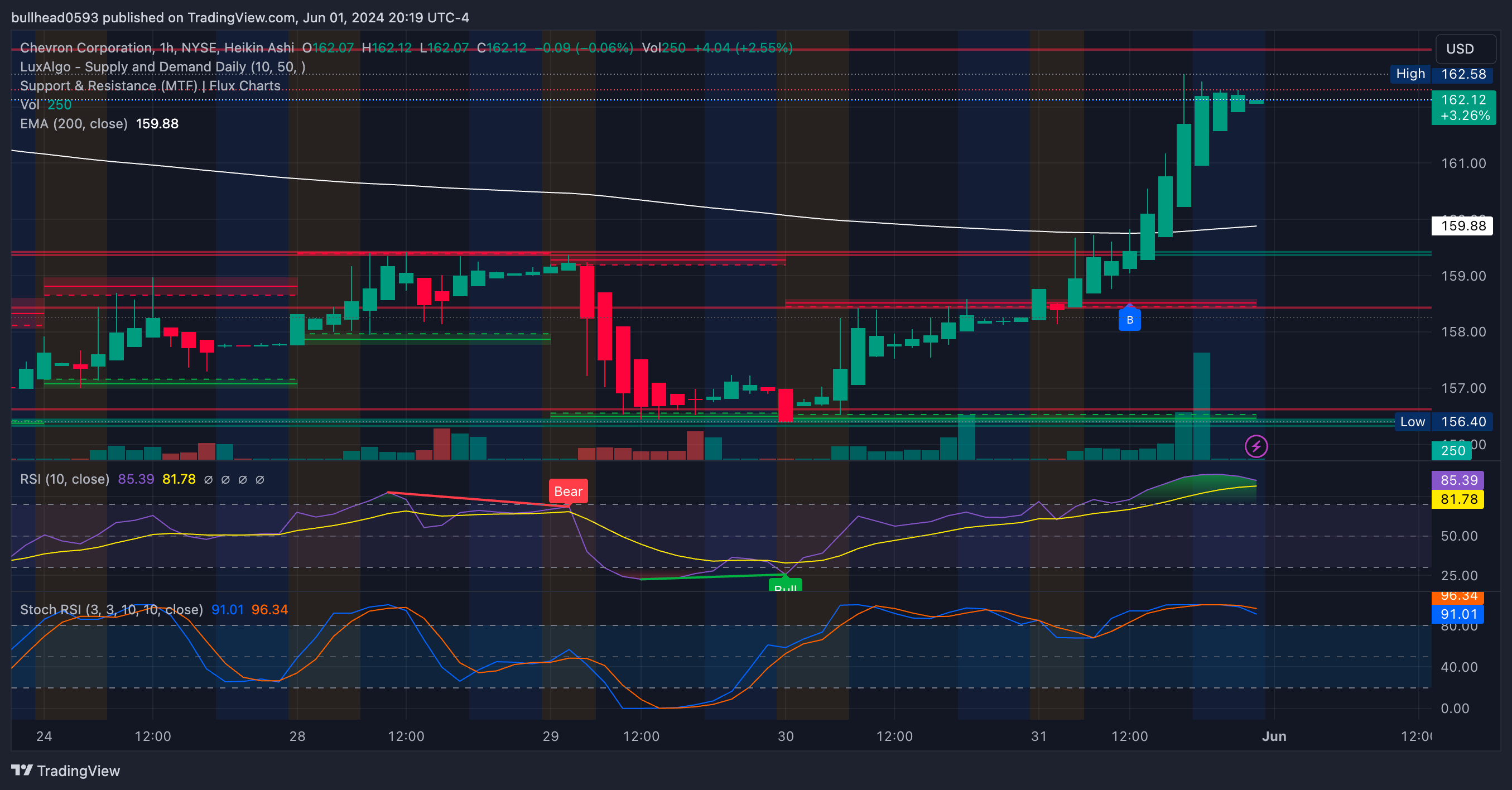
Task: Click the Stoch RSI (3, 3, 10, 10, close) legend
Action: (112, 609)
